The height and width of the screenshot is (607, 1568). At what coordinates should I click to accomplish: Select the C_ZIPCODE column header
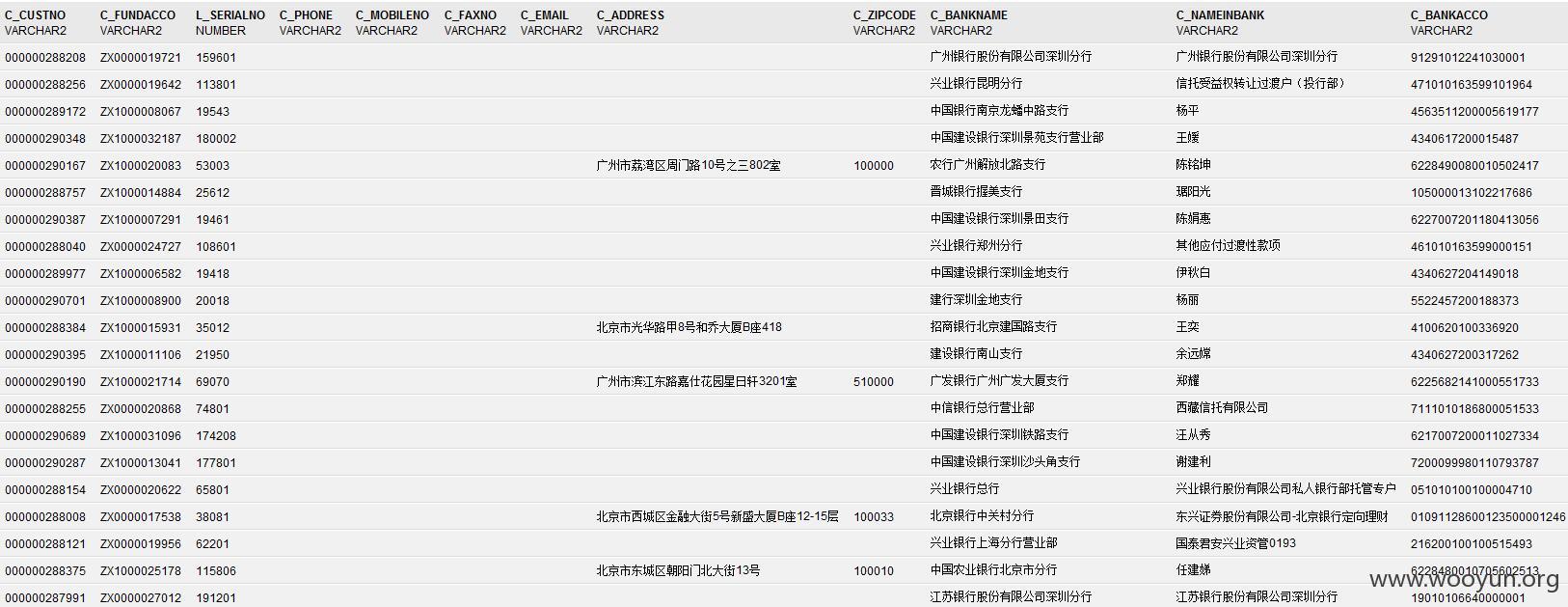tap(884, 15)
